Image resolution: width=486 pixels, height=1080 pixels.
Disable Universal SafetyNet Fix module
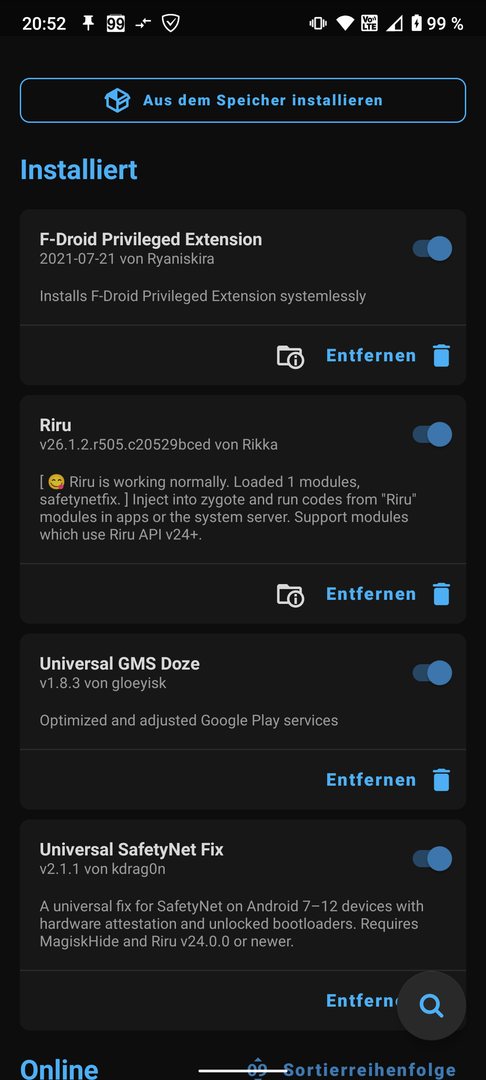pos(432,859)
